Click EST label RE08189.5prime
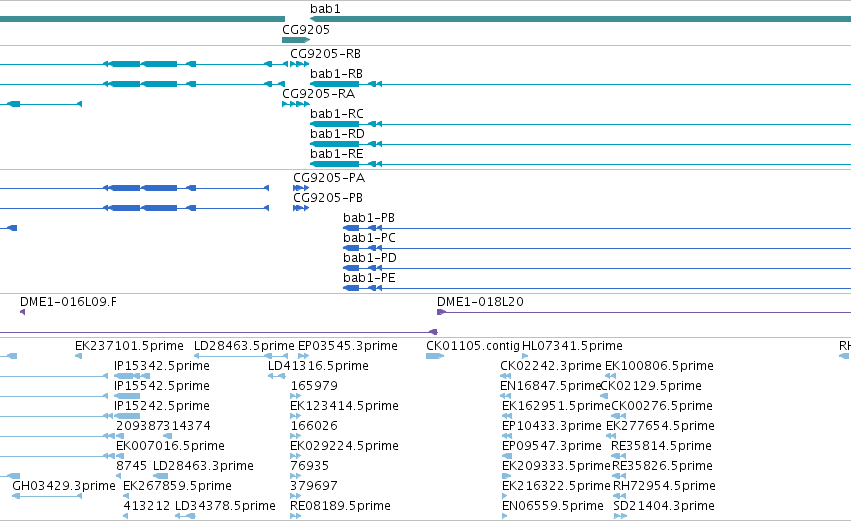Screen dimensions: 851x521 tap(340, 507)
